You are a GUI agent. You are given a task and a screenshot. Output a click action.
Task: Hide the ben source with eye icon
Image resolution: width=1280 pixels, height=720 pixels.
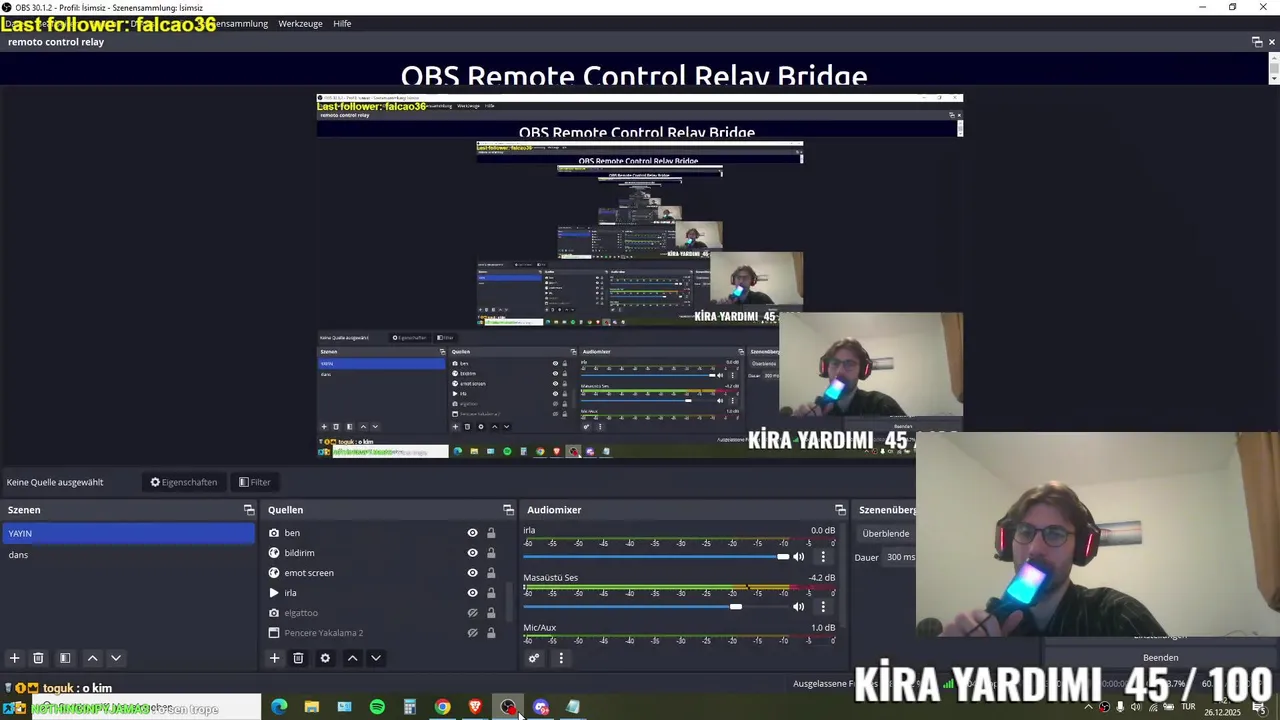coord(473,533)
